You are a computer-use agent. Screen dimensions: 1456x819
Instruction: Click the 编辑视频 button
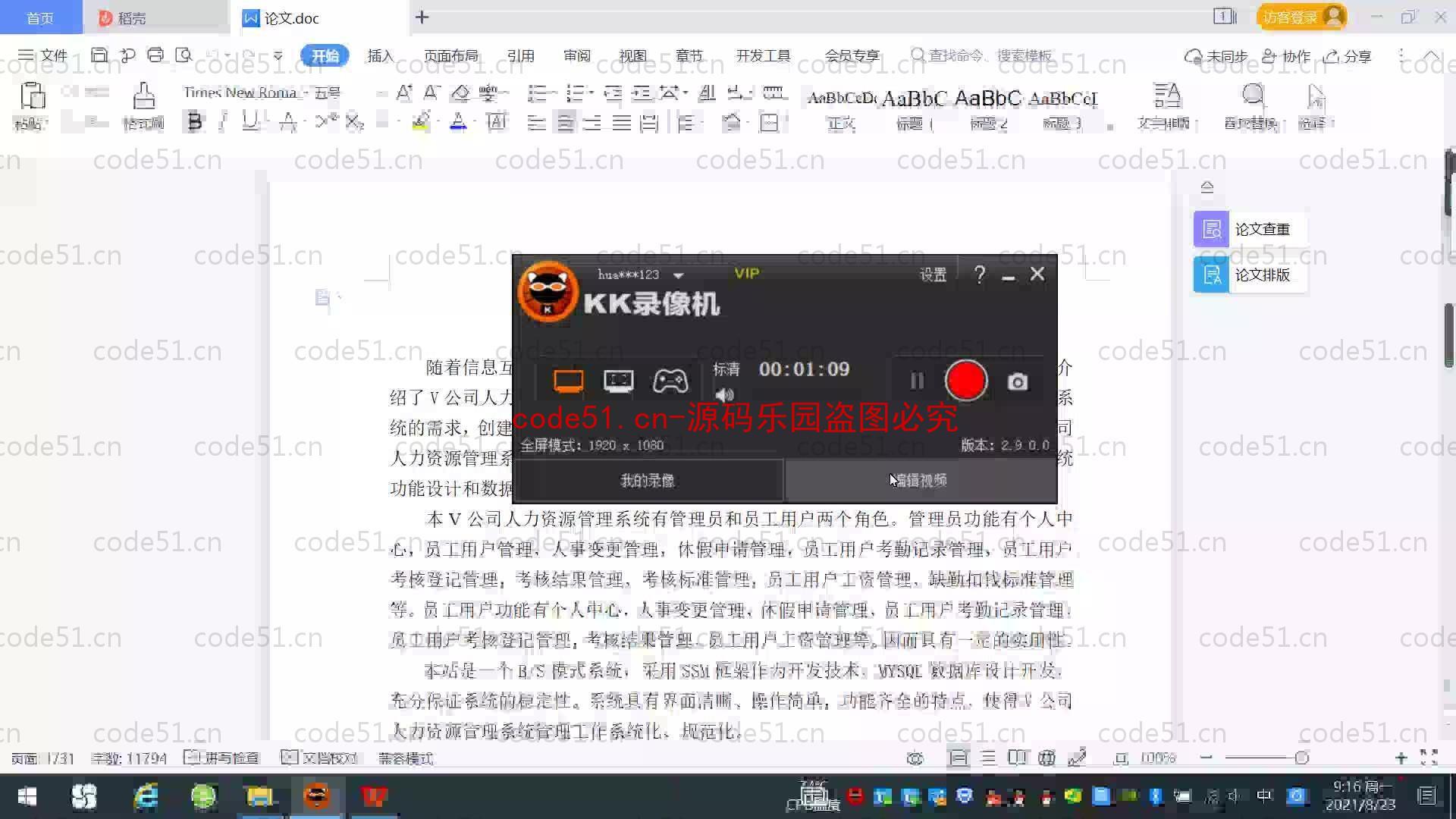[921, 480]
